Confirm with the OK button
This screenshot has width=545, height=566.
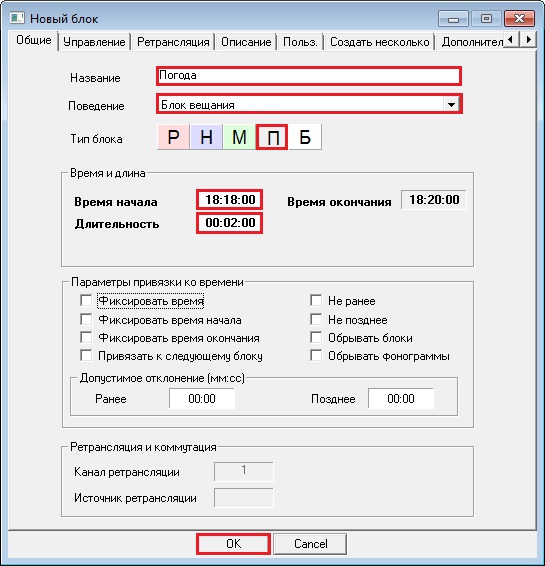tap(234, 544)
